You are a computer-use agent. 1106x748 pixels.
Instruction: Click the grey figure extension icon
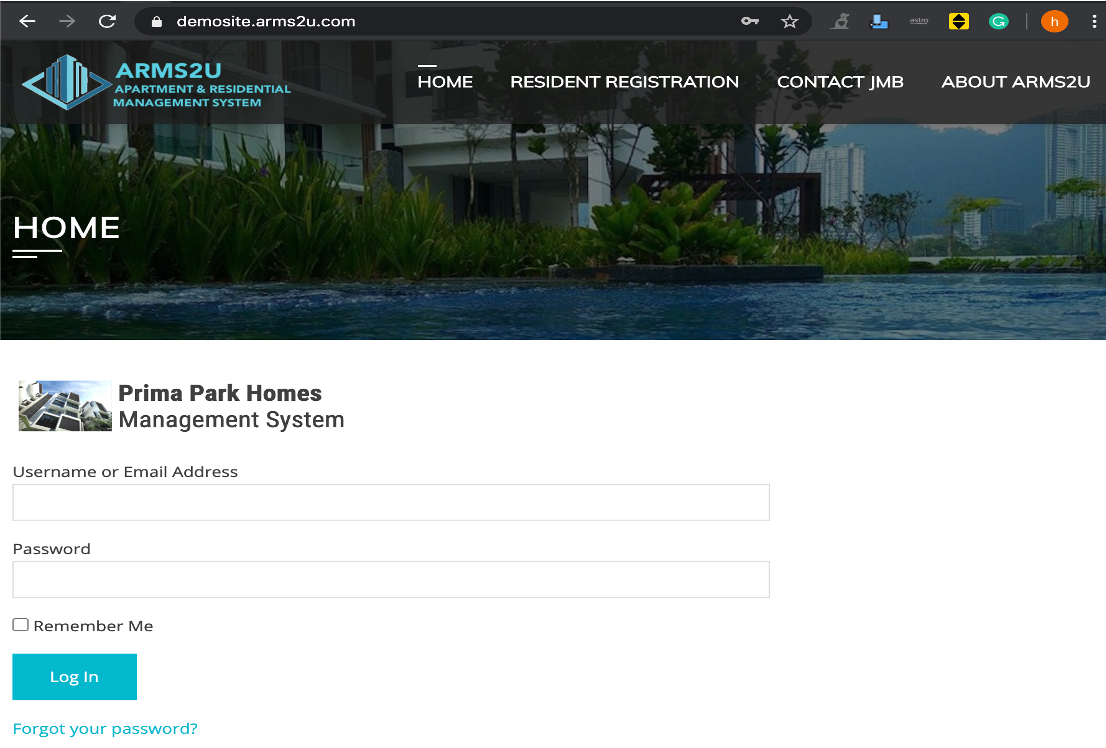coord(839,22)
